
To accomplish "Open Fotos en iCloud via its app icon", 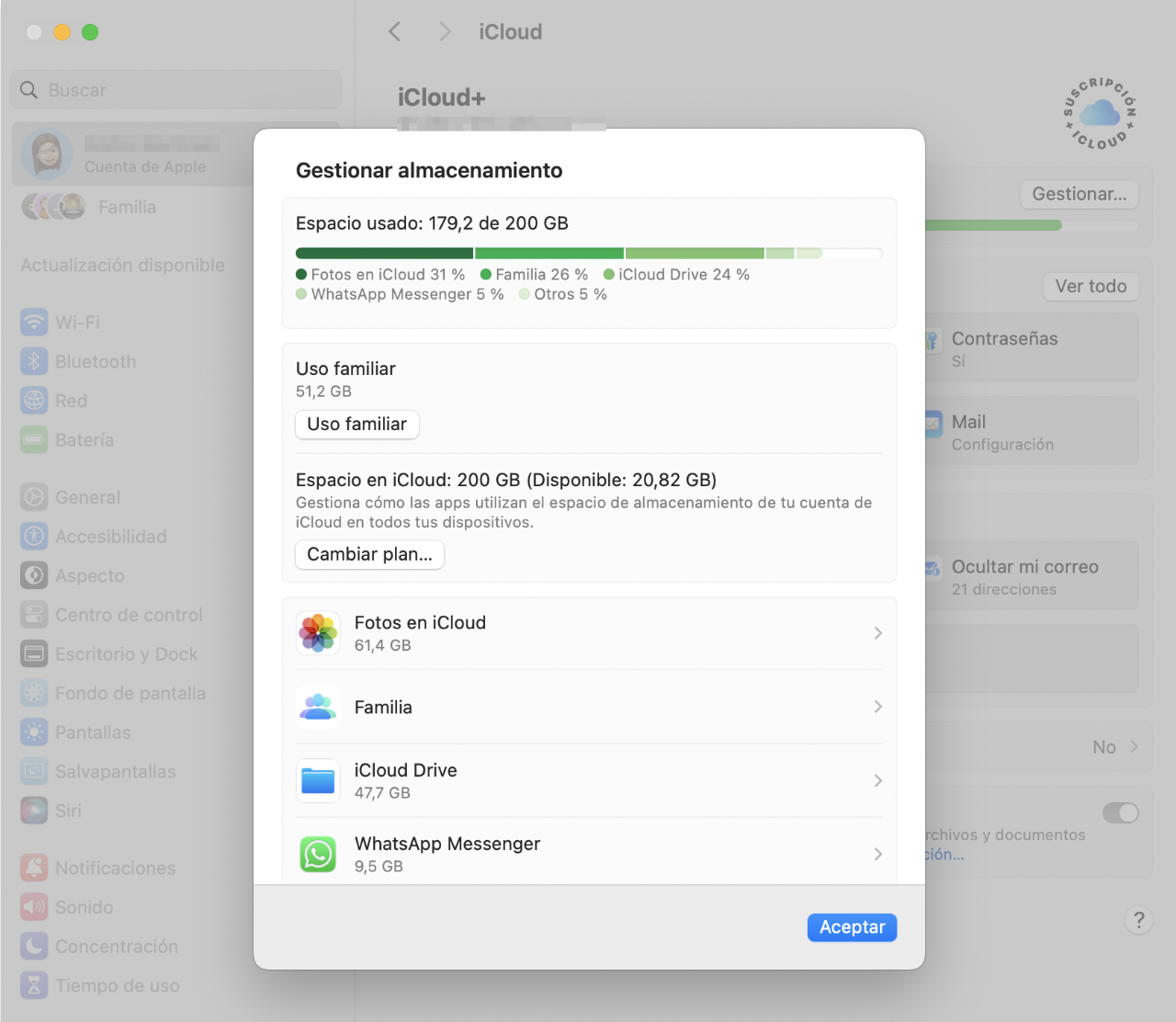I will tap(317, 632).
